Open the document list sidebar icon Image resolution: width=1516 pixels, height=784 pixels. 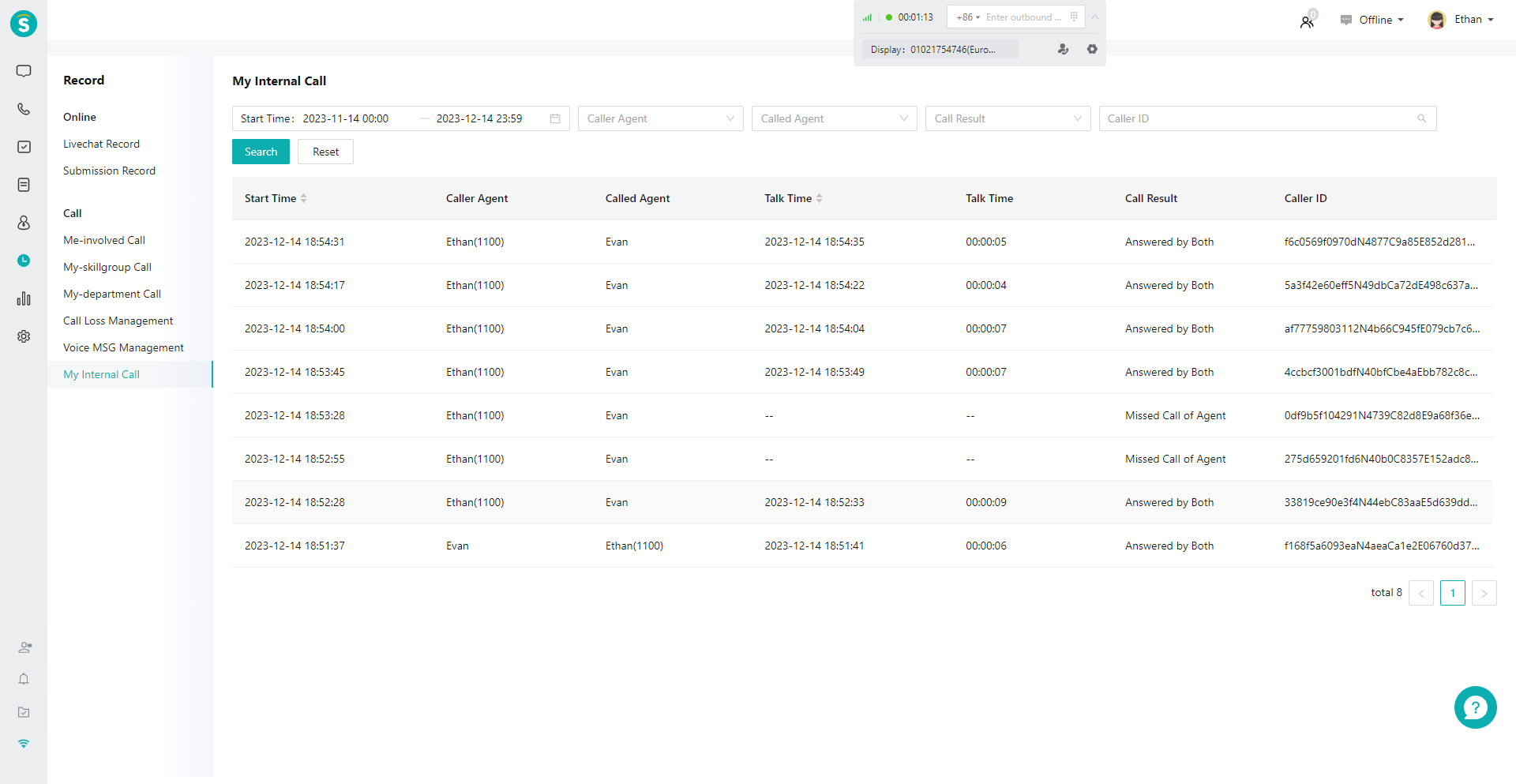(24, 185)
